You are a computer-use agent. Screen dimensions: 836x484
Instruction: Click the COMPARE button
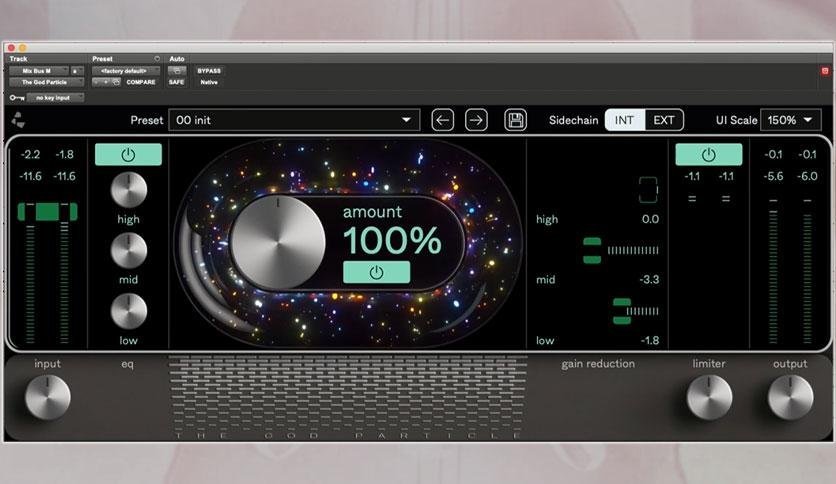[x=140, y=82]
